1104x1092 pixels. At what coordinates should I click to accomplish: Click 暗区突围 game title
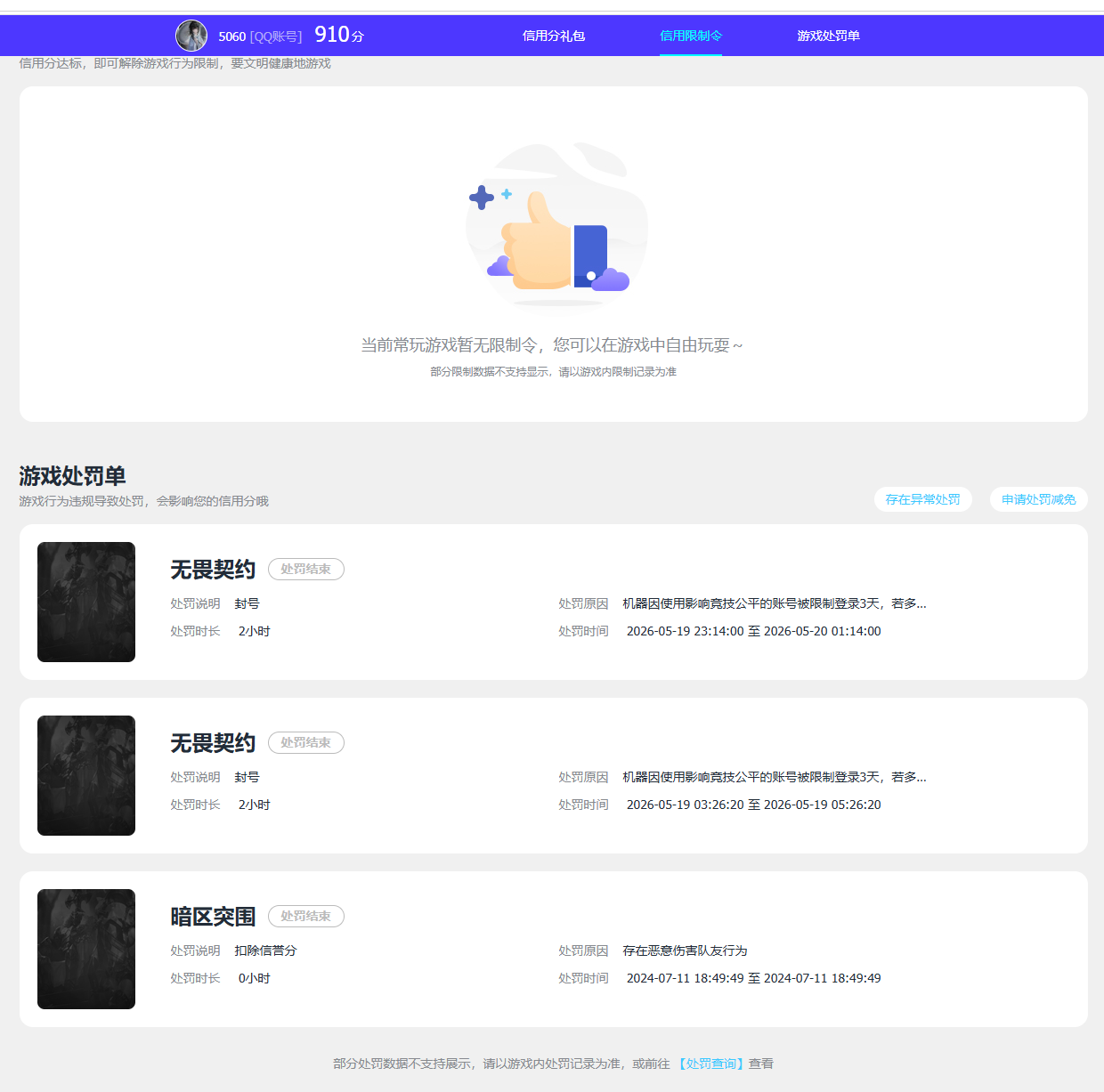pos(214,917)
